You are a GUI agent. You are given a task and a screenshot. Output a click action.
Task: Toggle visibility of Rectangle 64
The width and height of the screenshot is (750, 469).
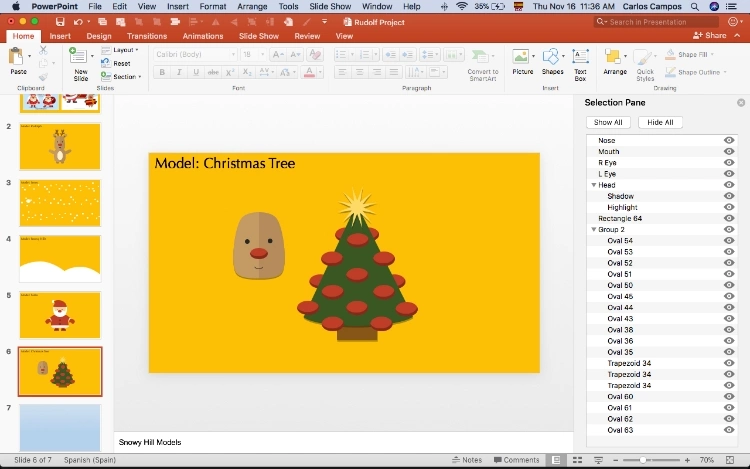[729, 219]
